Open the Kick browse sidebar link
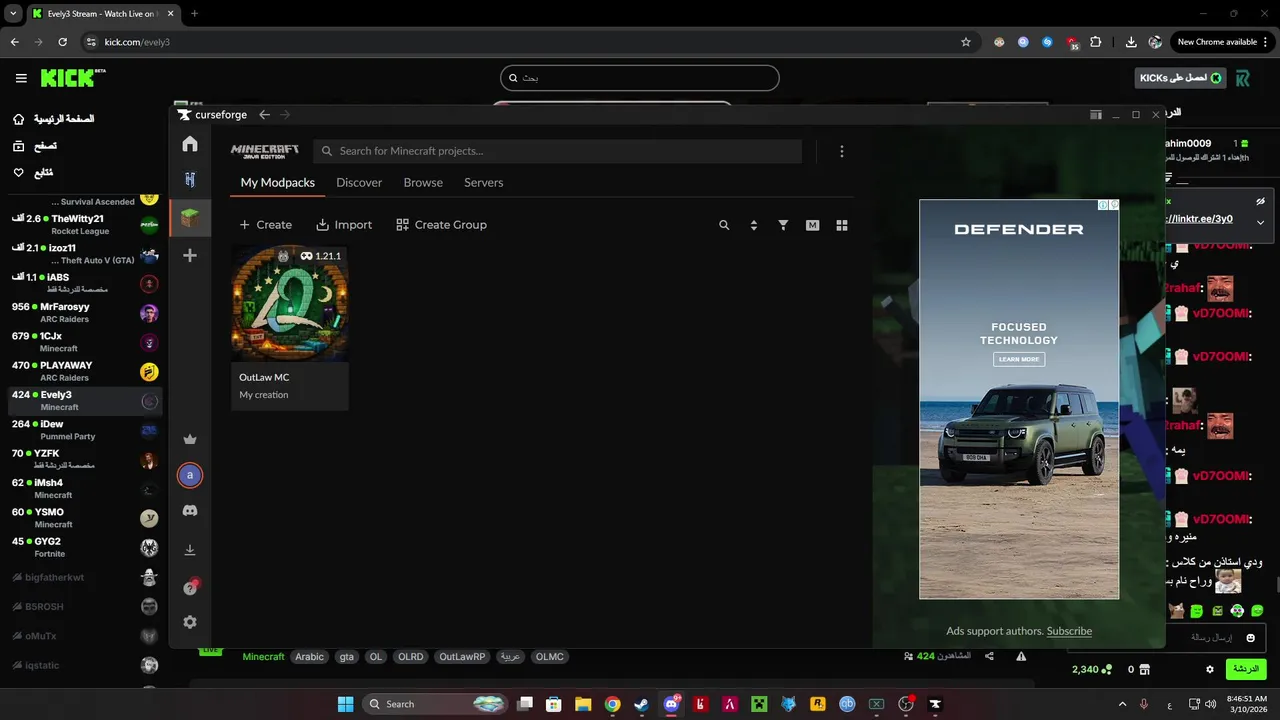The image size is (1280, 720). tap(35, 146)
